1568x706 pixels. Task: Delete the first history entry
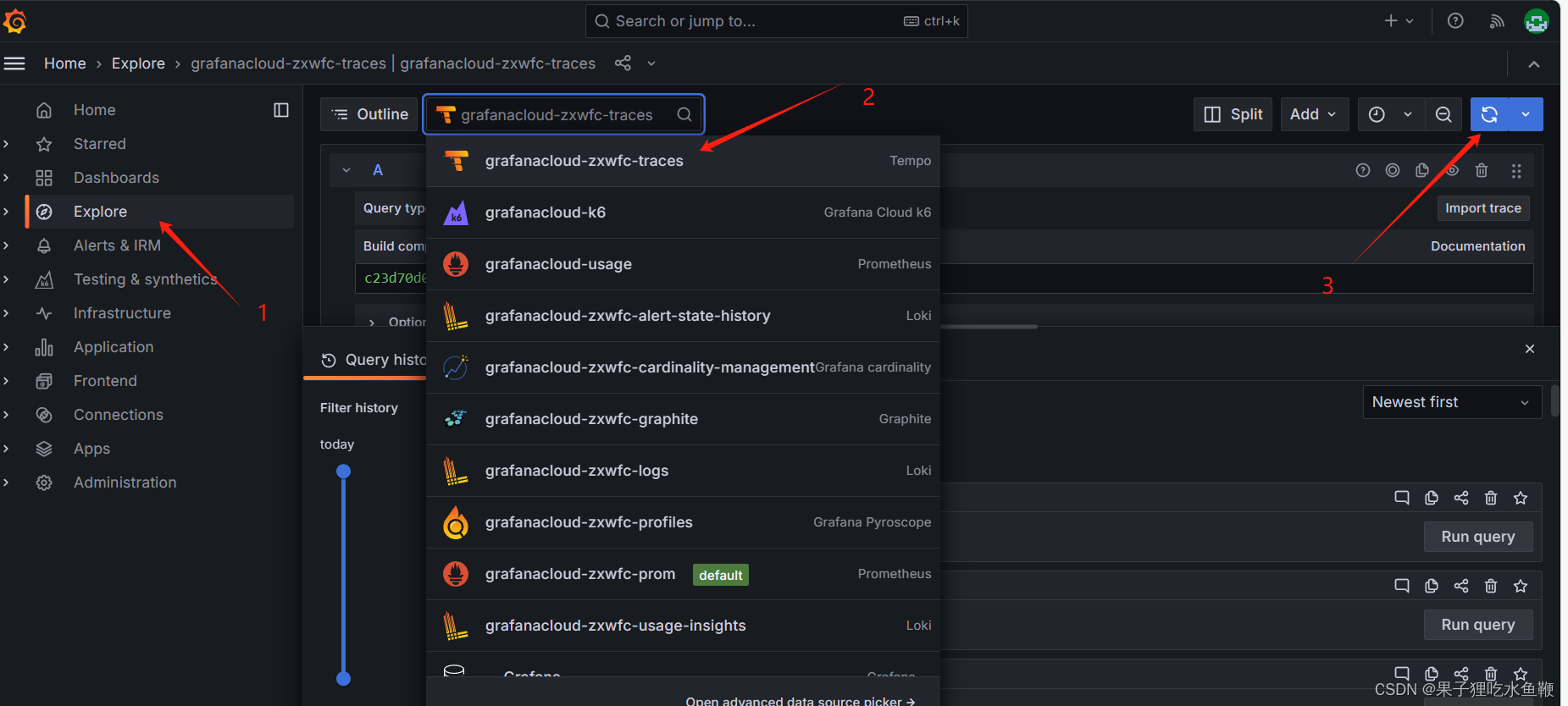(1491, 498)
